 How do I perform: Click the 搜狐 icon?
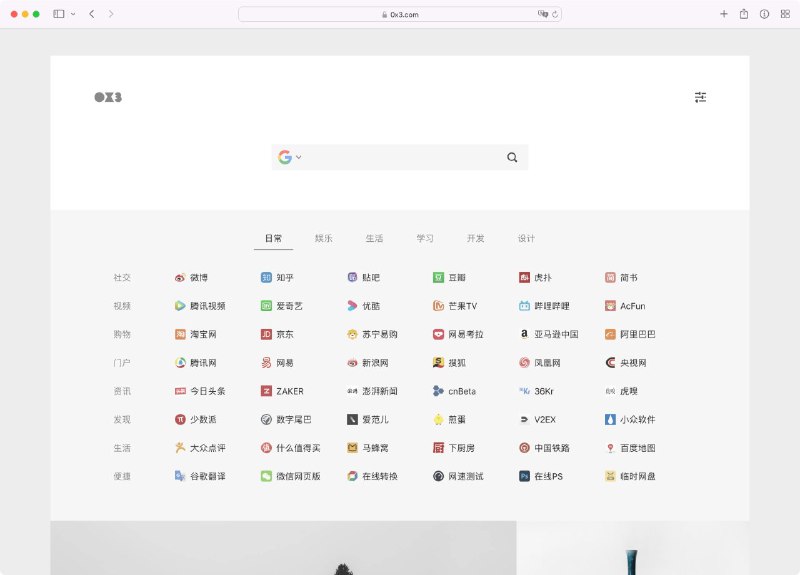[x=438, y=363]
